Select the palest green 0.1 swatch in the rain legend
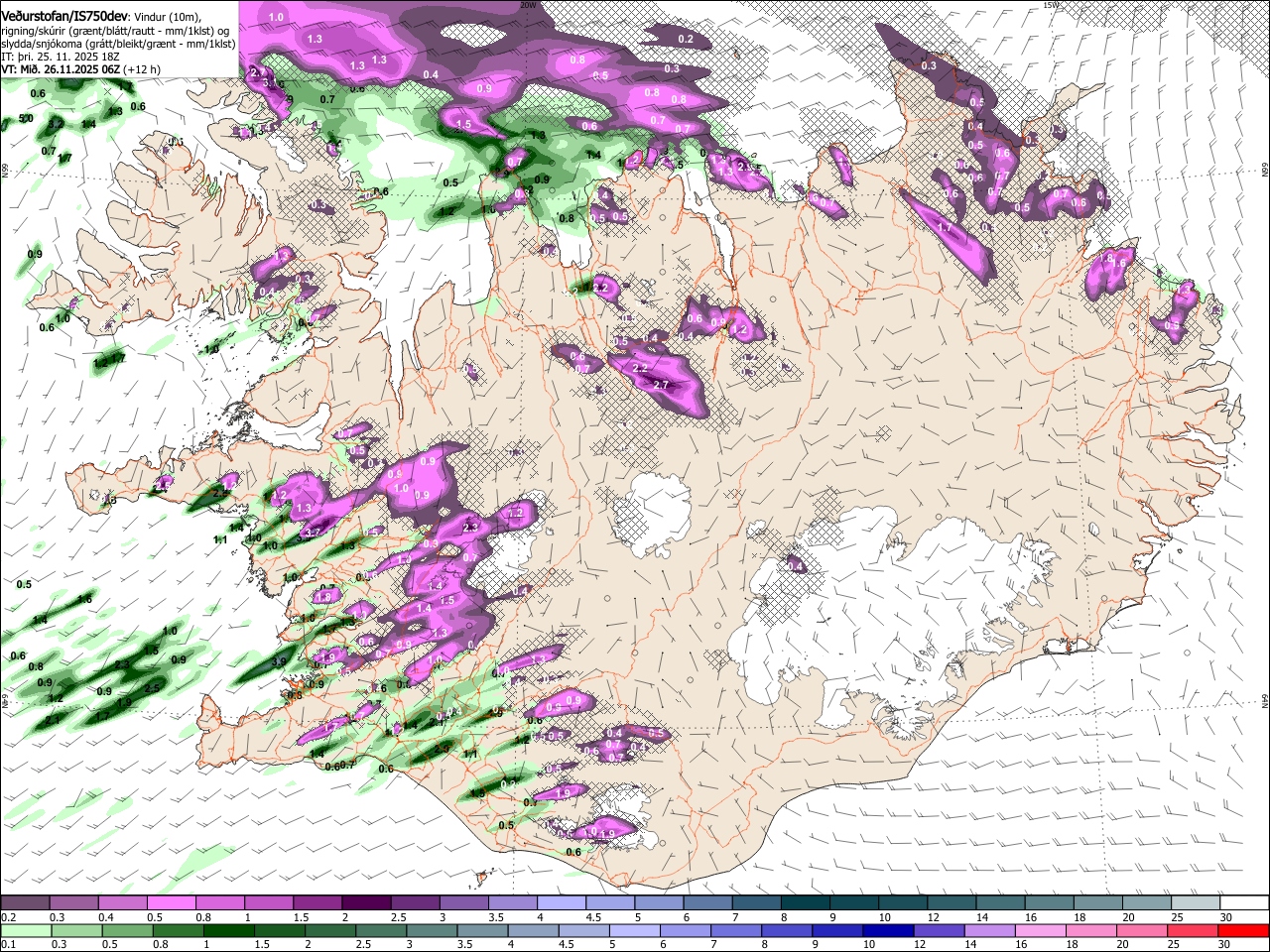Viewport: 1270px width, 952px height. [25, 931]
